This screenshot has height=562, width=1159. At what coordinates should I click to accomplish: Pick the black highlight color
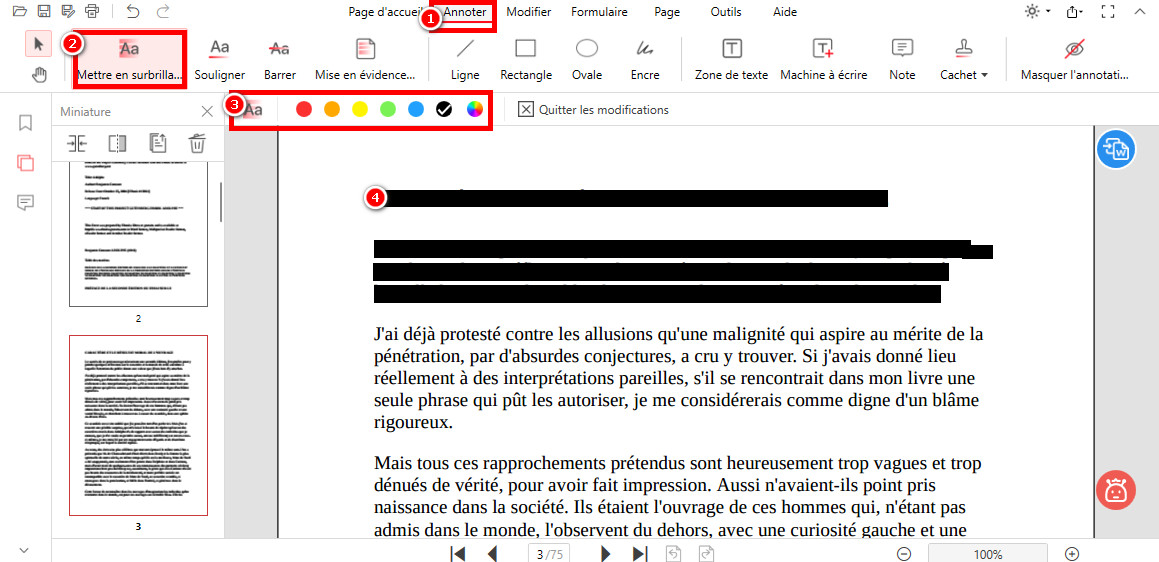click(443, 109)
